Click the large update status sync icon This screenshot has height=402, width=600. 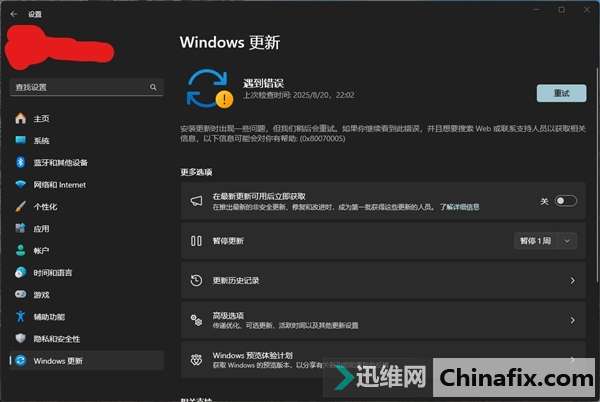[207, 89]
